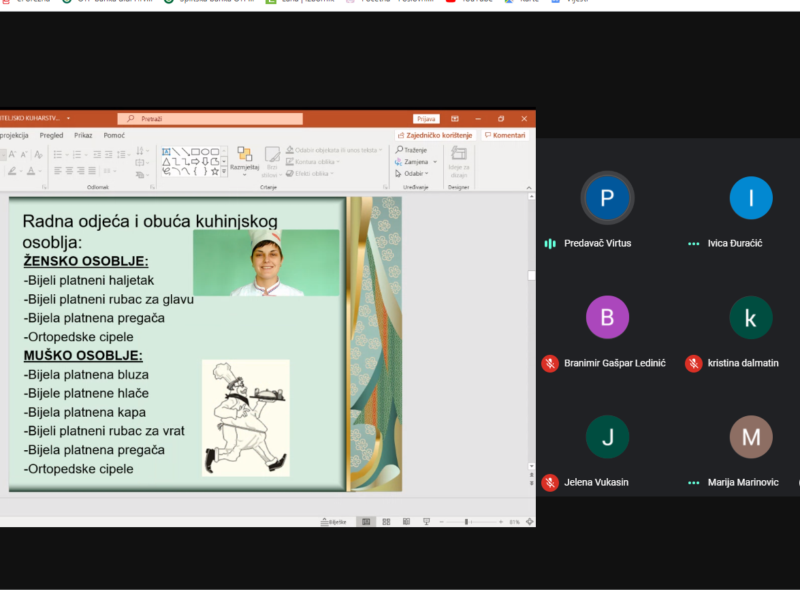
Task: Click the Zajedničko korištenje share button
Action: [435, 135]
